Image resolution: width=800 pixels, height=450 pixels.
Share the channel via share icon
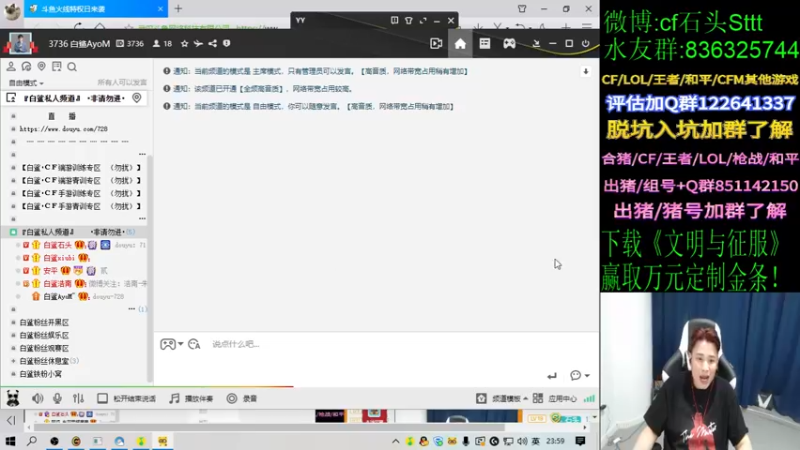(x=212, y=44)
